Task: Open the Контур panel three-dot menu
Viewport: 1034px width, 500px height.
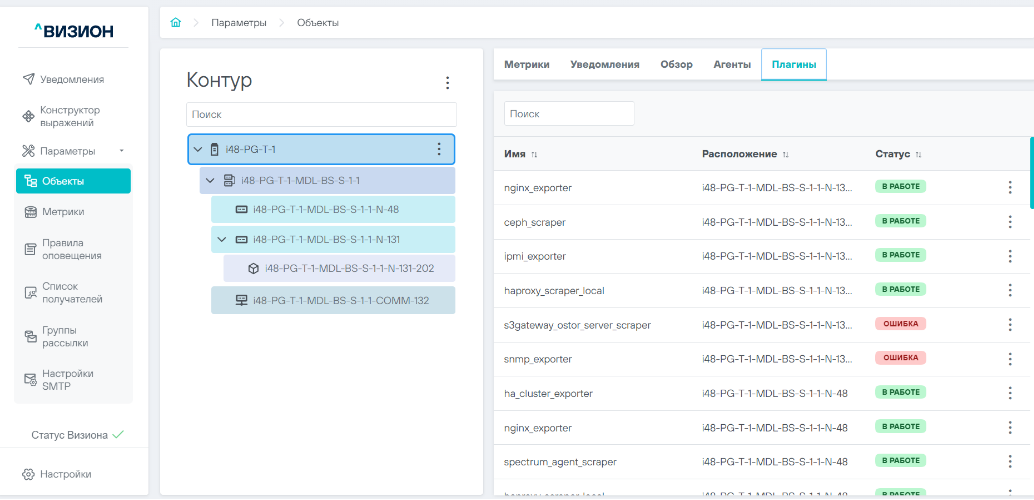Action: click(447, 83)
